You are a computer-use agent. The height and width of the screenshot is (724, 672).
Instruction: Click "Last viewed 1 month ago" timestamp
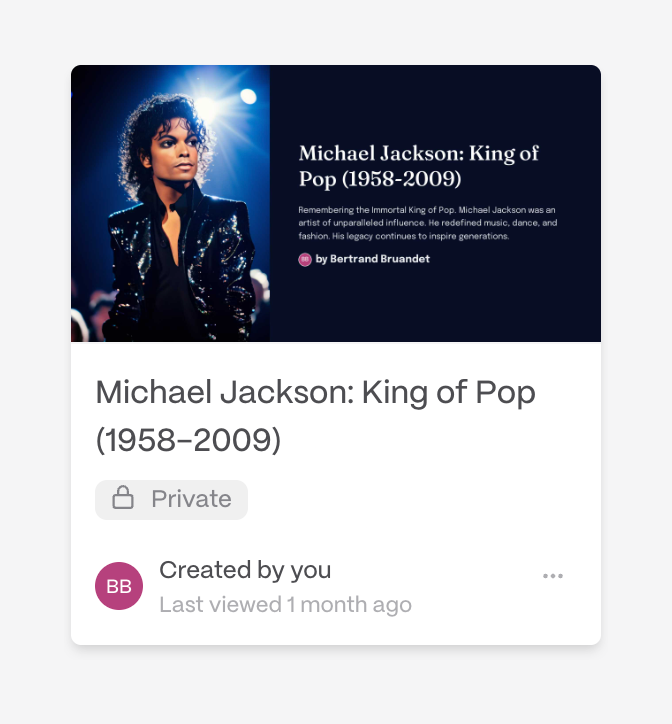[285, 605]
